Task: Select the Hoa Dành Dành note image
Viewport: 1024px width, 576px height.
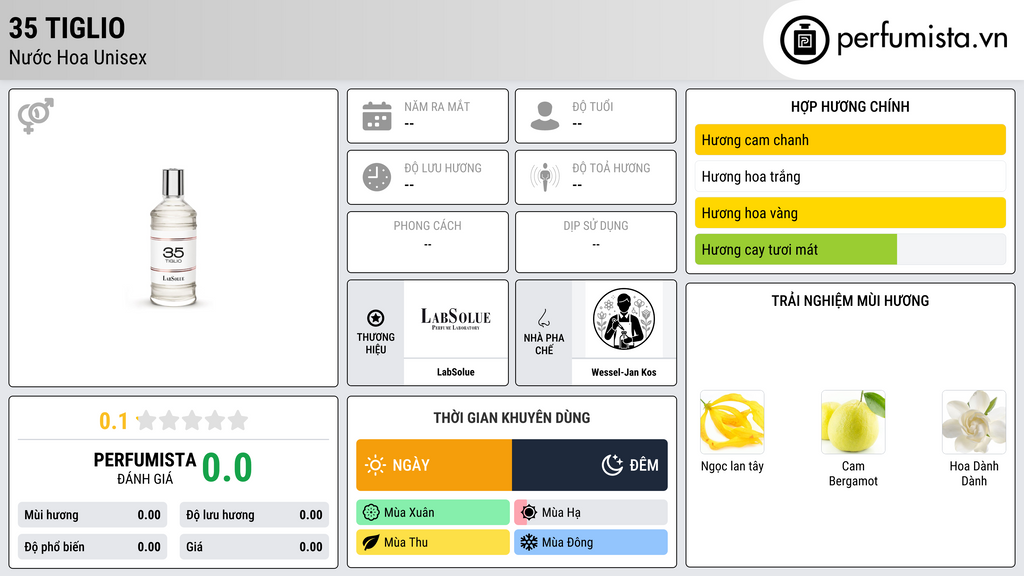Action: click(974, 422)
